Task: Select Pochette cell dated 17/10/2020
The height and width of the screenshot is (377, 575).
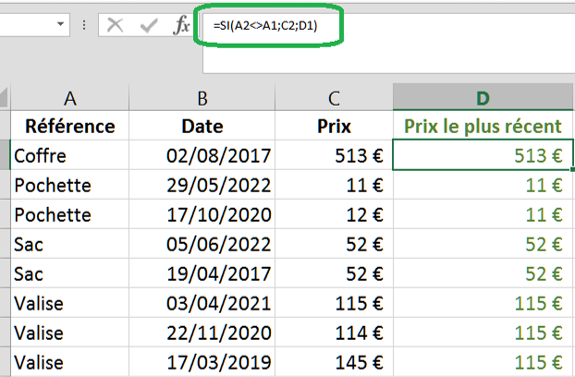Action: point(70,214)
